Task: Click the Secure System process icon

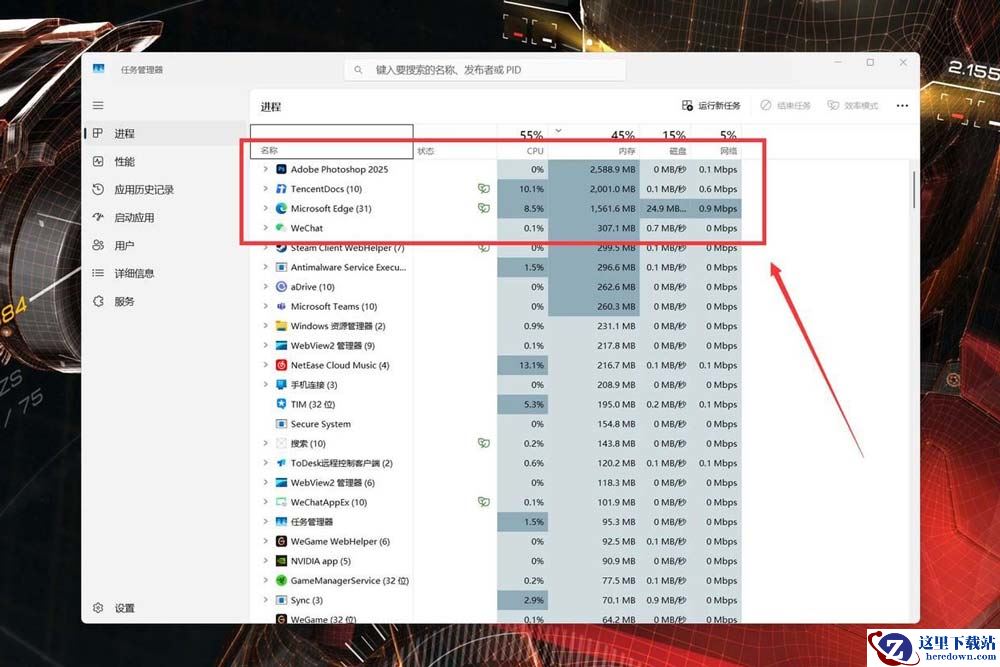Action: pos(281,423)
